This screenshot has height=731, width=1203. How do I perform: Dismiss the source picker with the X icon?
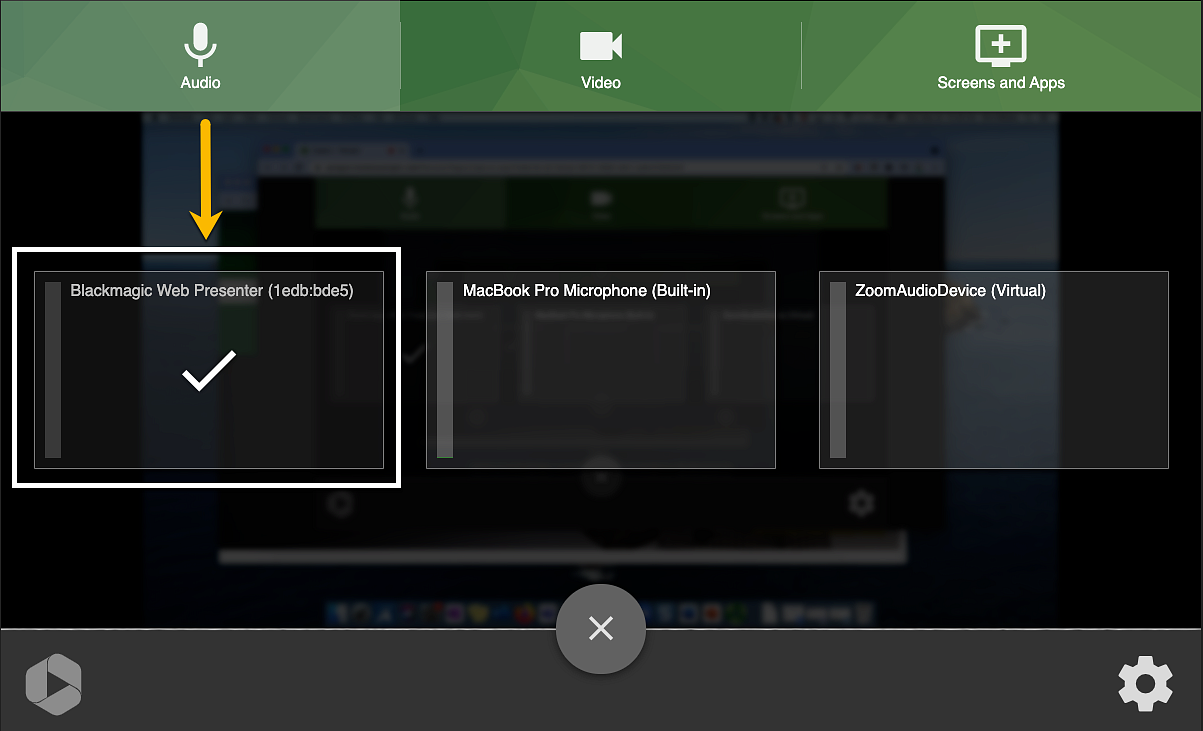pyautogui.click(x=600, y=629)
